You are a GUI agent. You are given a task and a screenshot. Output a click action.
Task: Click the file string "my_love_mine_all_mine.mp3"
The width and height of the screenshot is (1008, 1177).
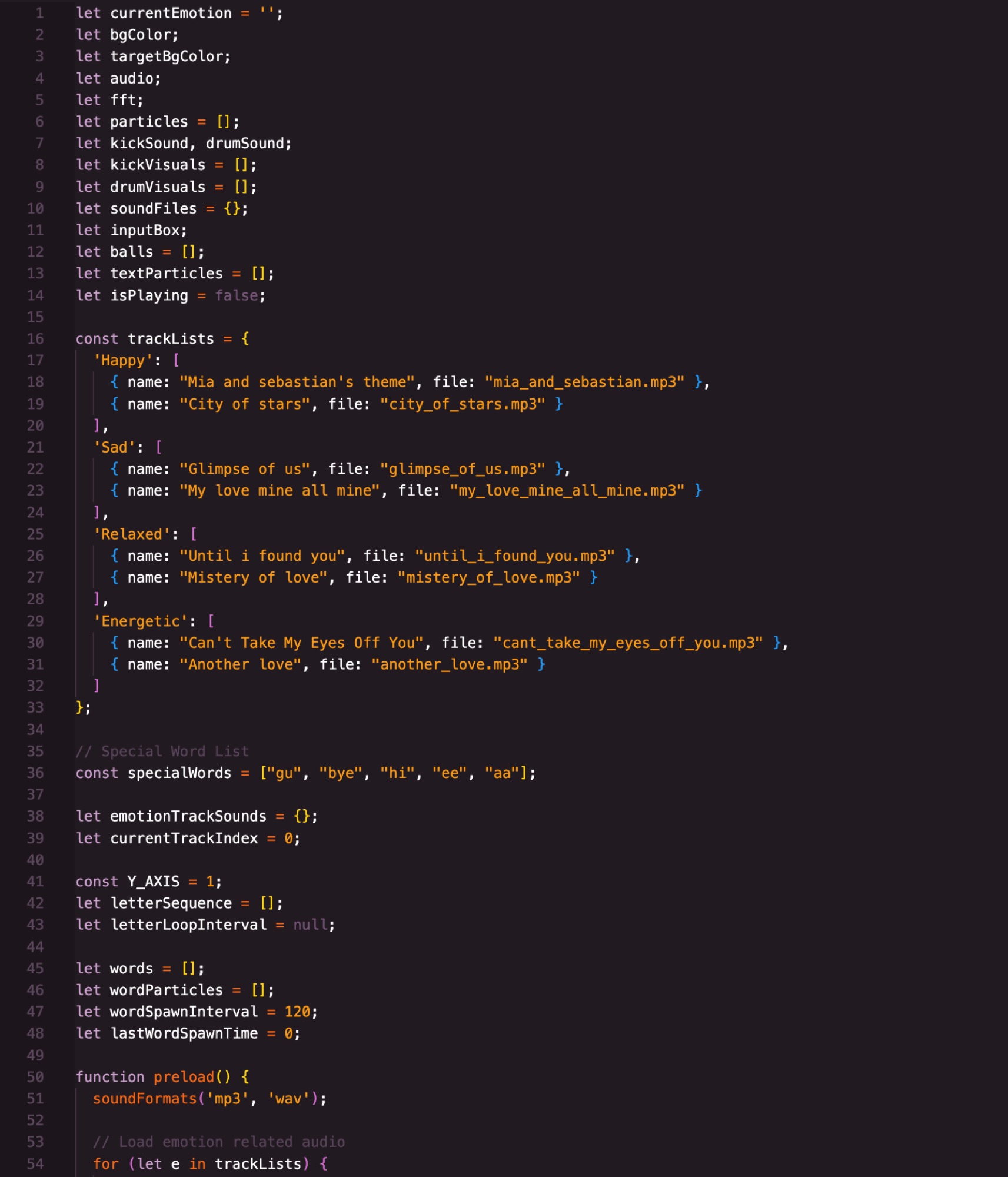(x=567, y=491)
